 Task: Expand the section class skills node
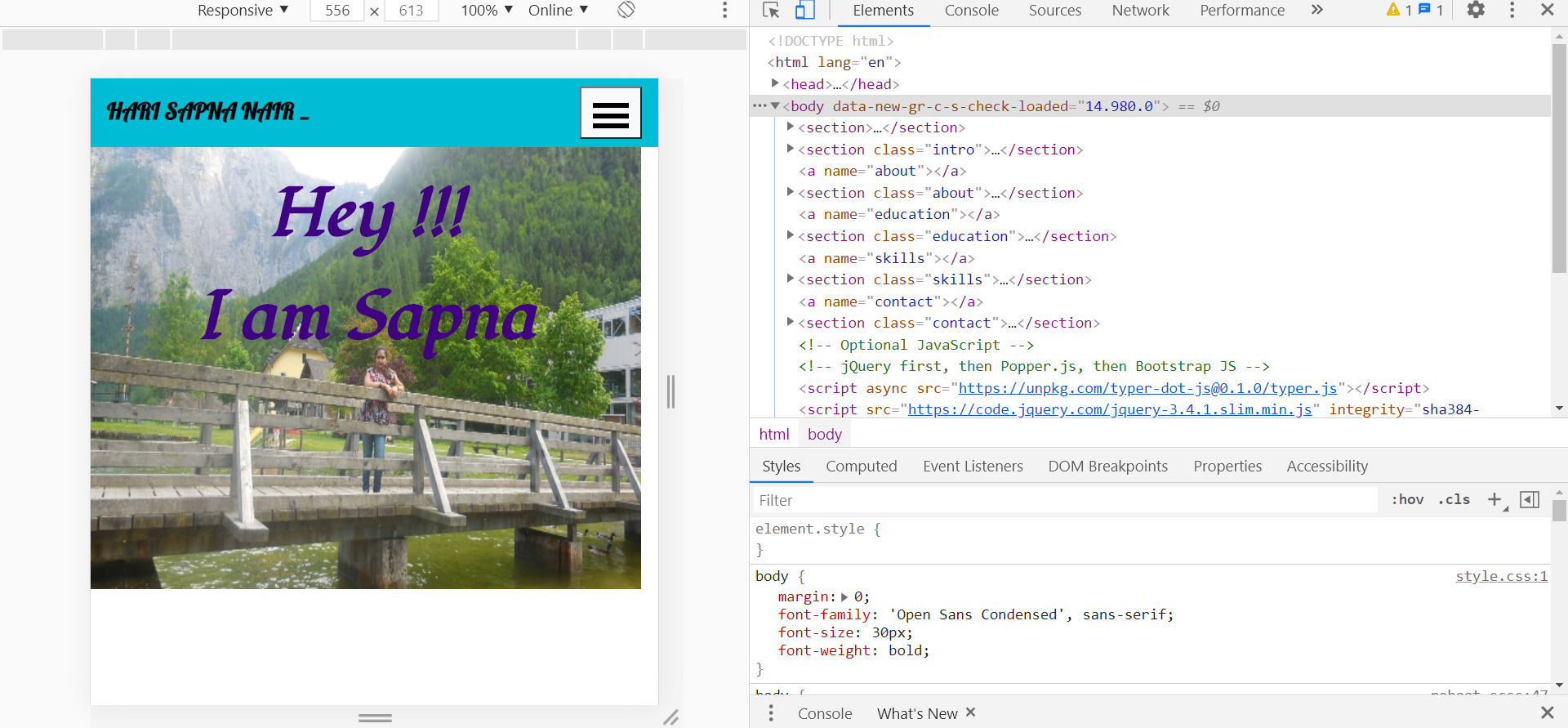791,279
